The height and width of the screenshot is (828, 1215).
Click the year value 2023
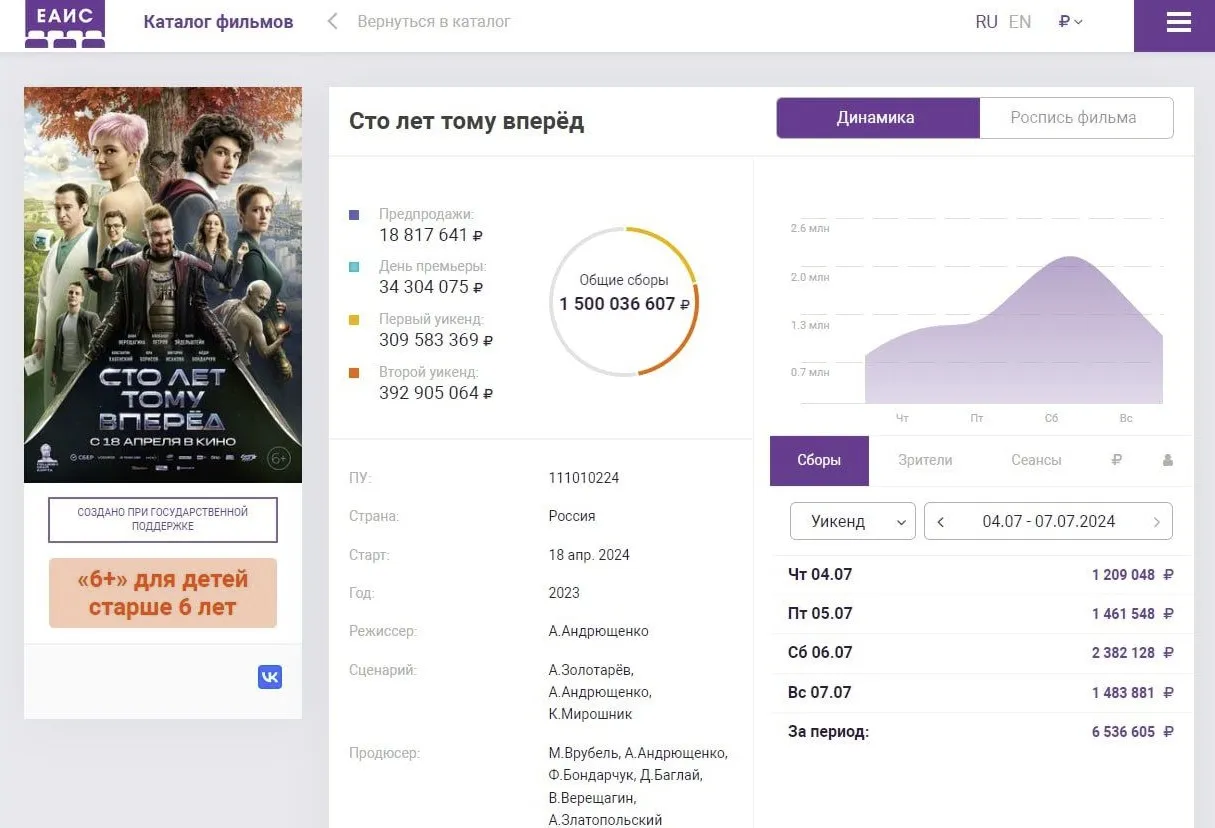(x=564, y=593)
